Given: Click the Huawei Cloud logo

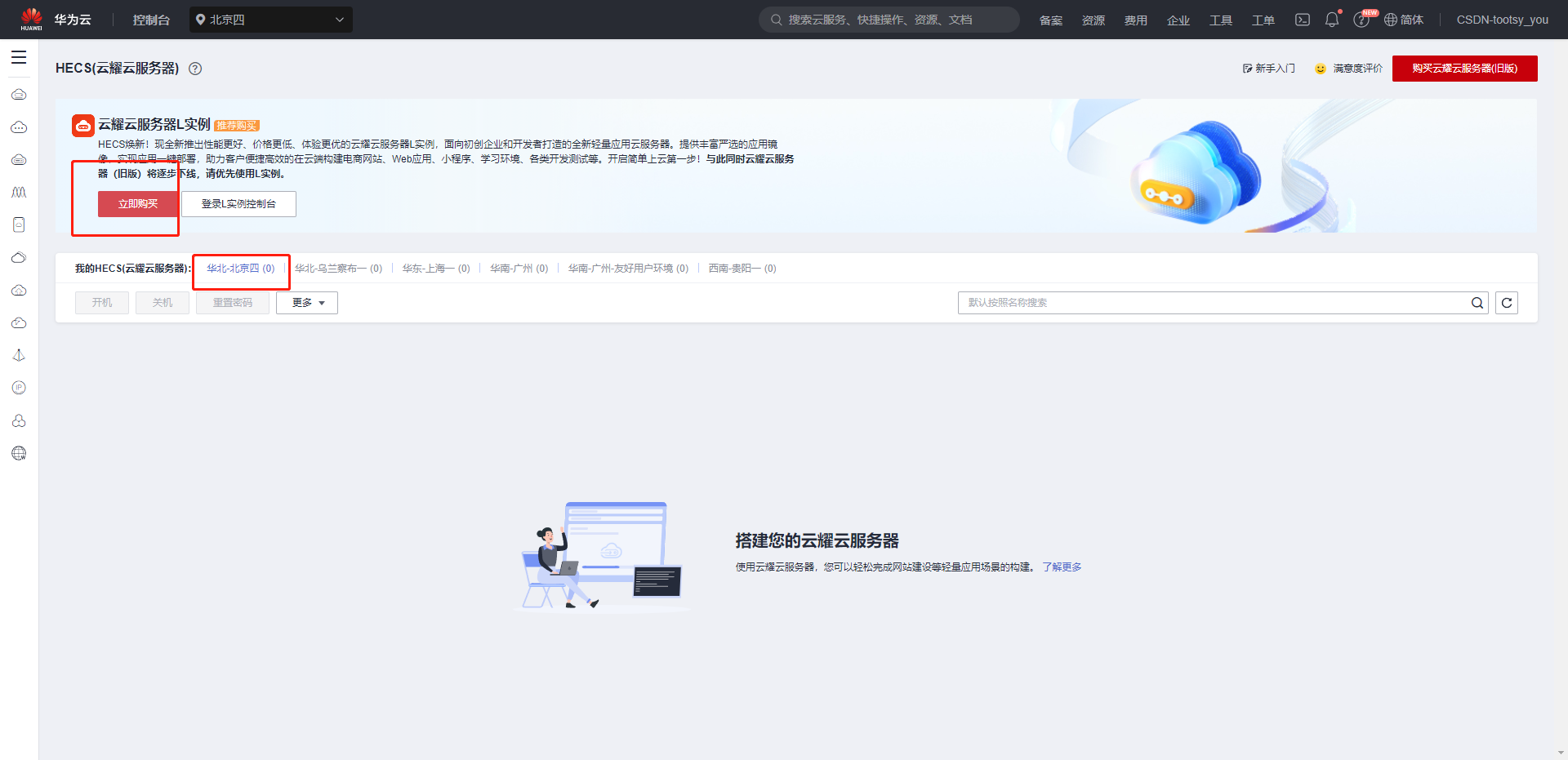Looking at the screenshot, I should pyautogui.click(x=56, y=20).
